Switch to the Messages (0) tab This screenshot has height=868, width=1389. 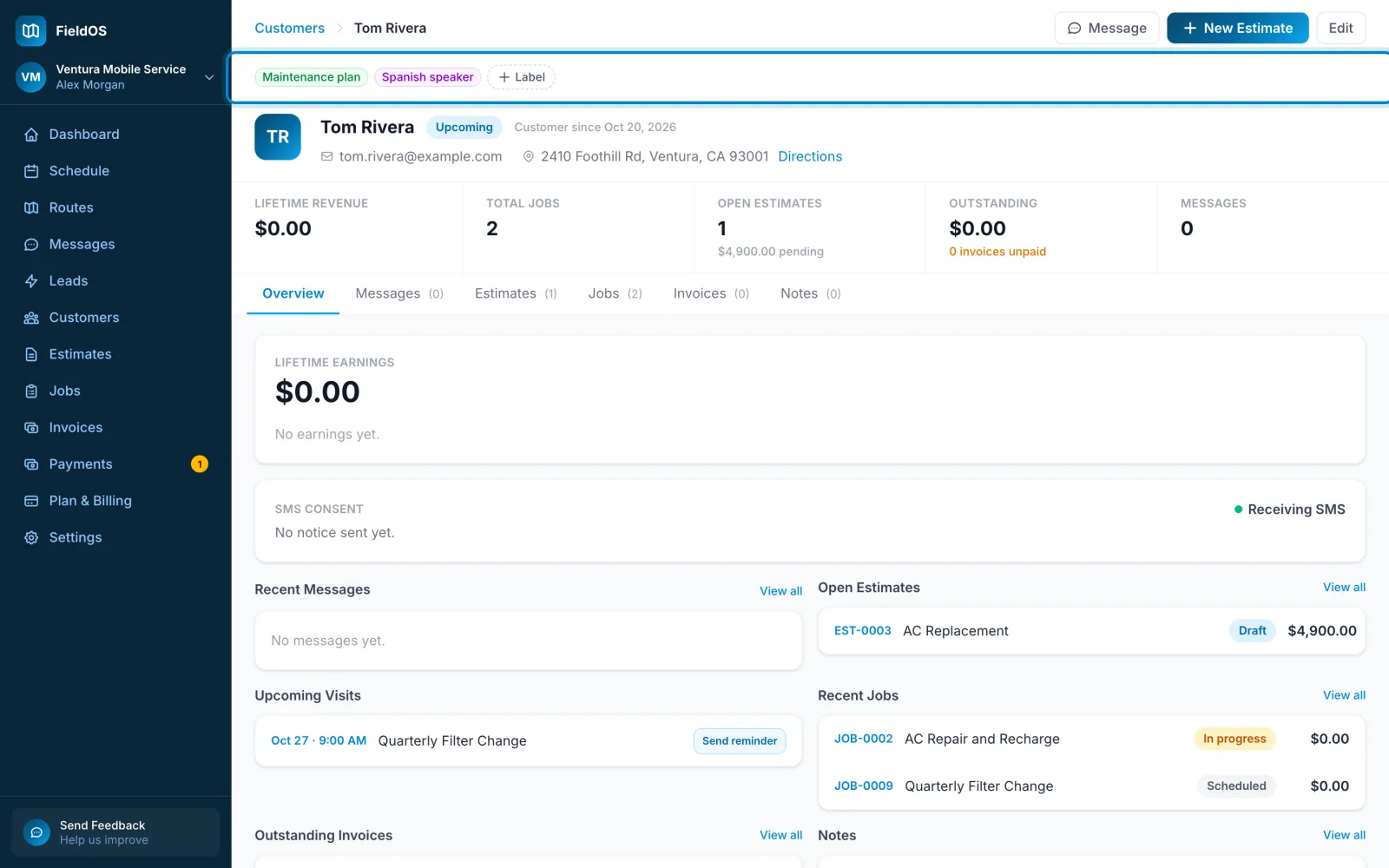pos(399,293)
